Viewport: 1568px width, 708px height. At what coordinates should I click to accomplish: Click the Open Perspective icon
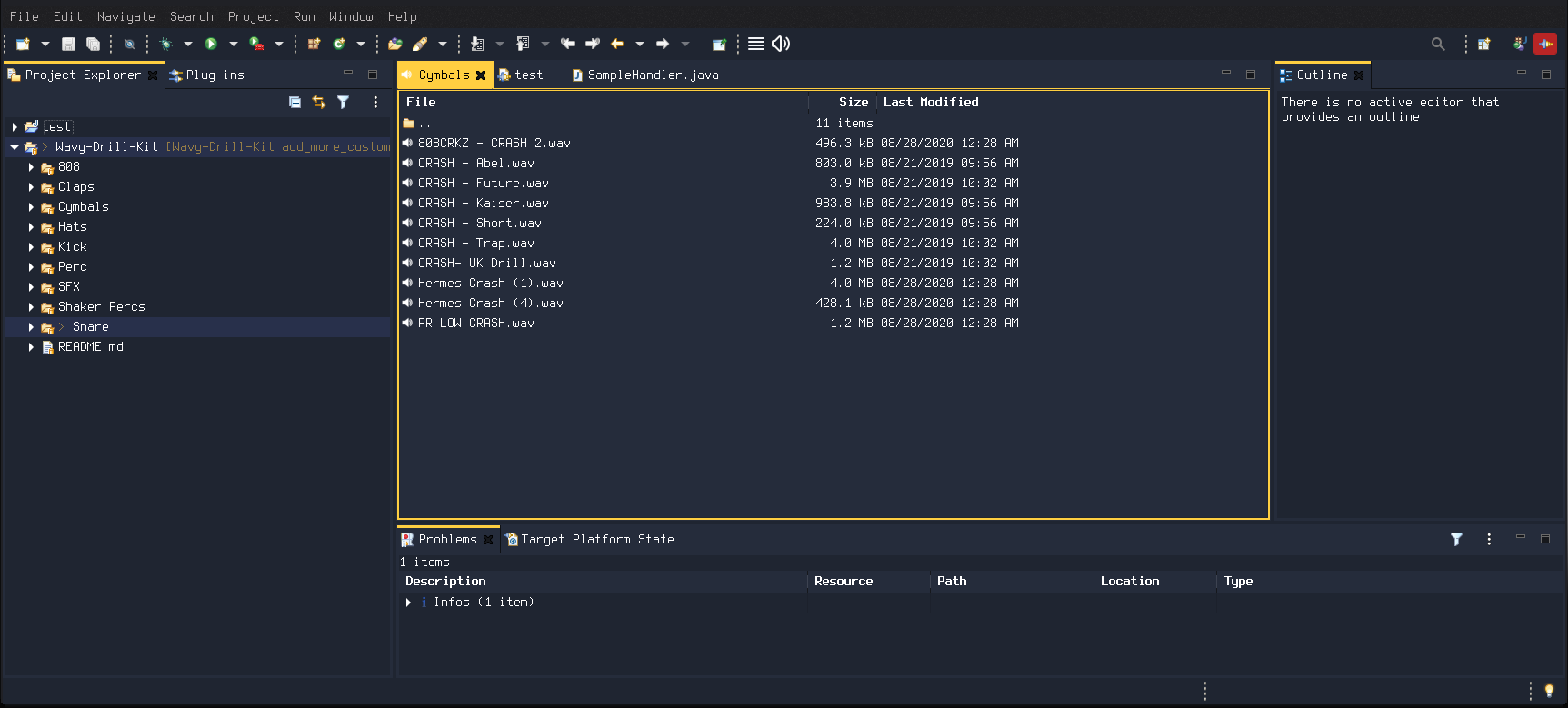pyautogui.click(x=1484, y=44)
